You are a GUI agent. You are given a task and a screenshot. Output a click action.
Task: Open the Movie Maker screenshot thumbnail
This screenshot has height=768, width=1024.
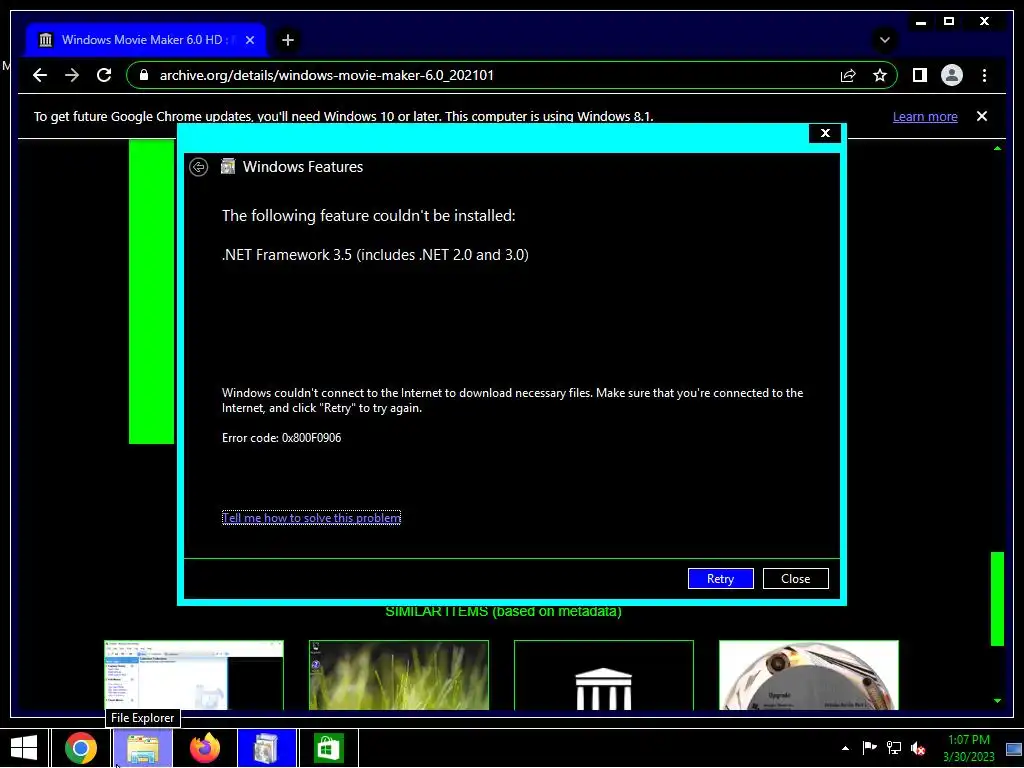point(194,675)
